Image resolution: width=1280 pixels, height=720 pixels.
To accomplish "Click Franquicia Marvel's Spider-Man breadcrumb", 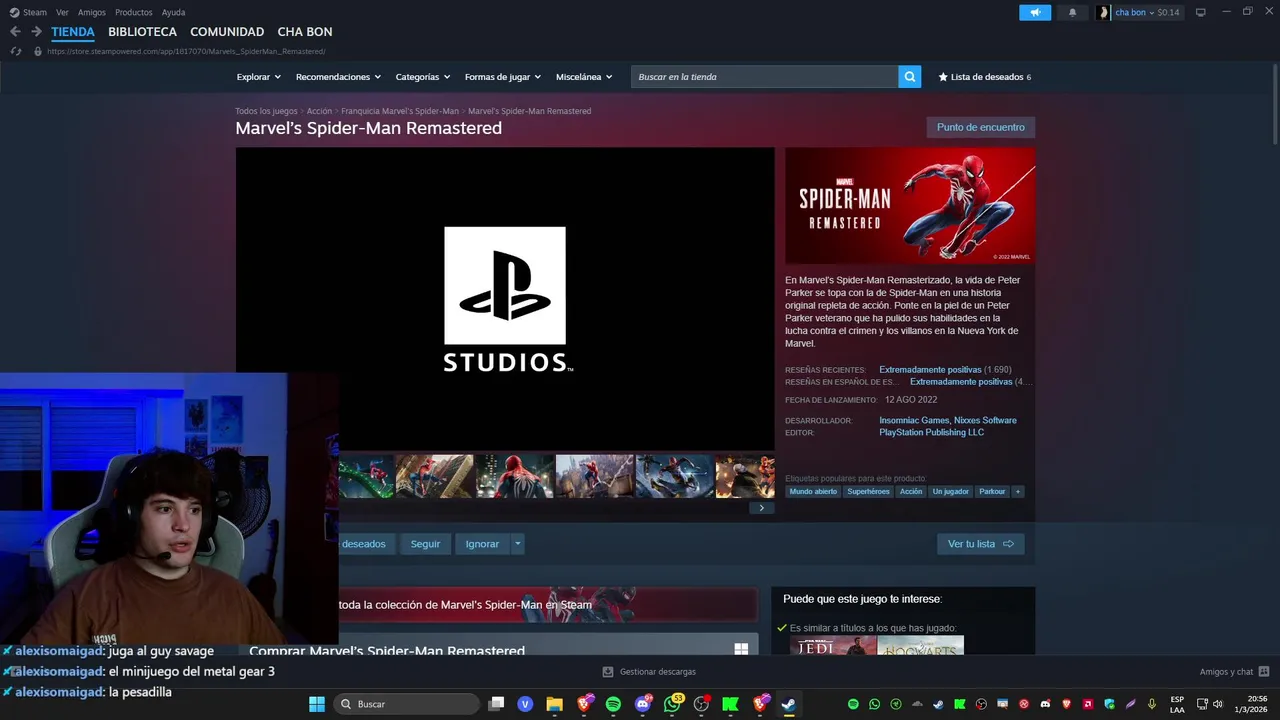I will click(x=400, y=111).
